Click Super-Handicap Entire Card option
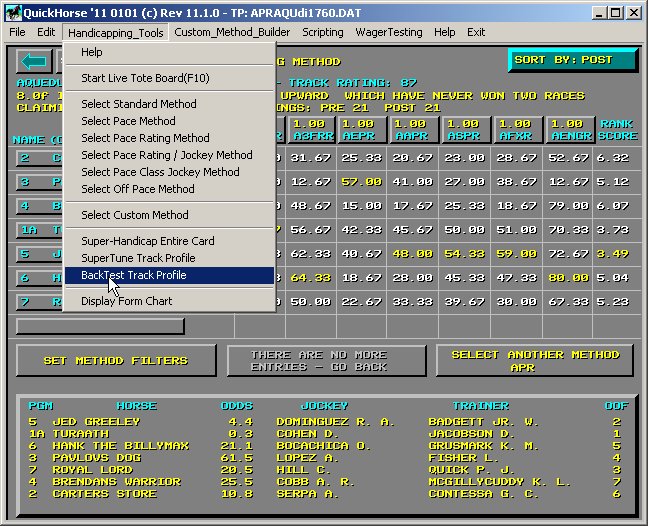The width and height of the screenshot is (648, 526). (147, 241)
